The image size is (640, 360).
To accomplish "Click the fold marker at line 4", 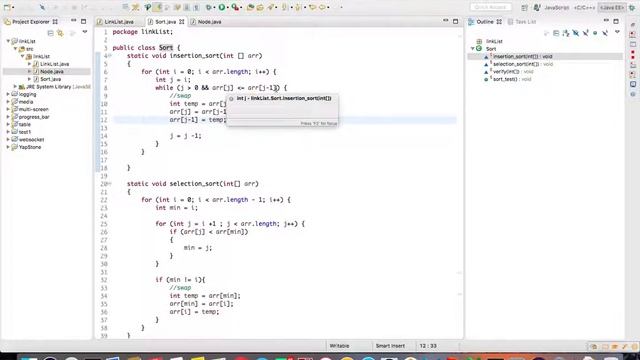I will (110, 56).
